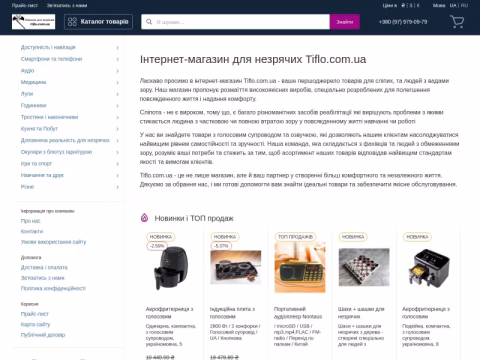
Task: Open Кухня та Побут category
Action: [x=39, y=129]
